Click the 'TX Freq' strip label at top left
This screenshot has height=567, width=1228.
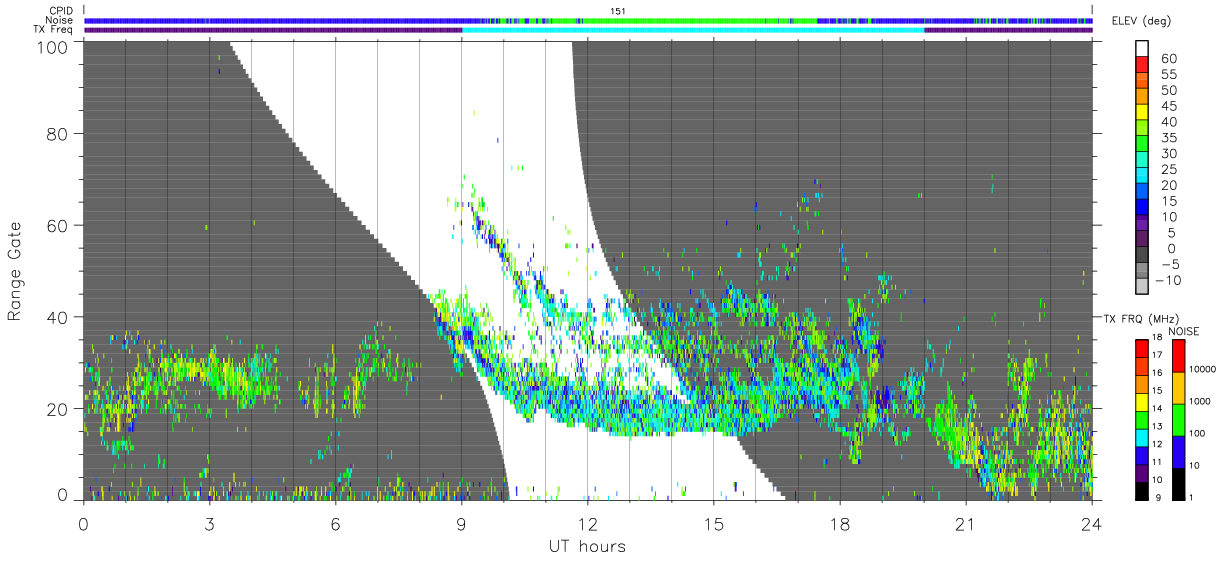point(55,30)
